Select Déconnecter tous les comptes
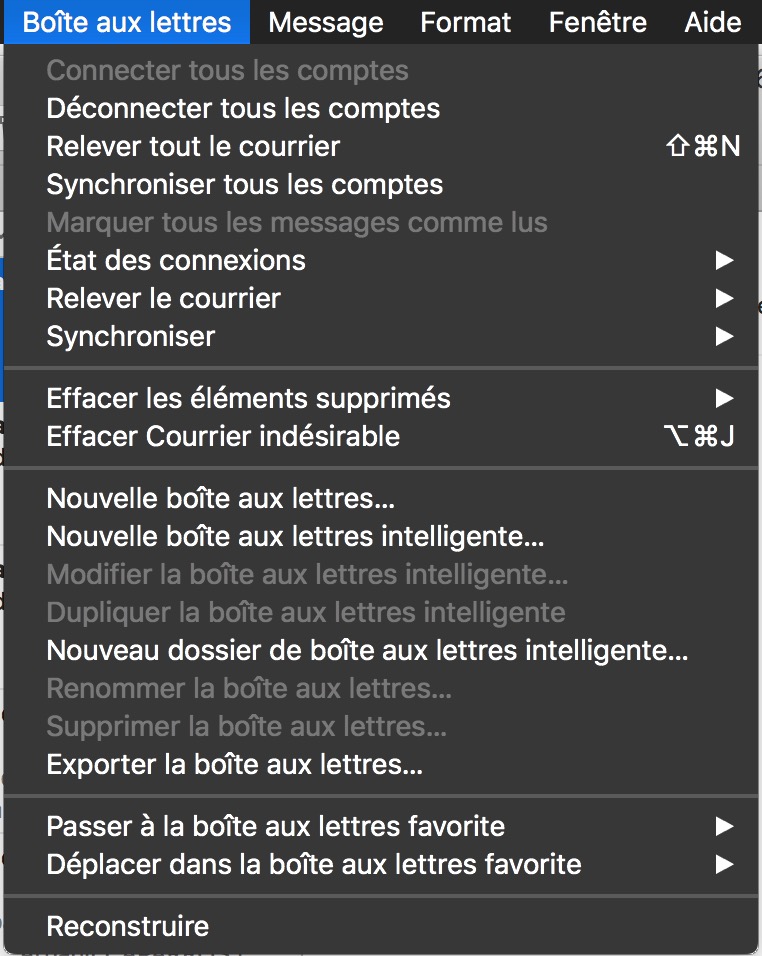The image size is (762, 956). click(x=243, y=108)
